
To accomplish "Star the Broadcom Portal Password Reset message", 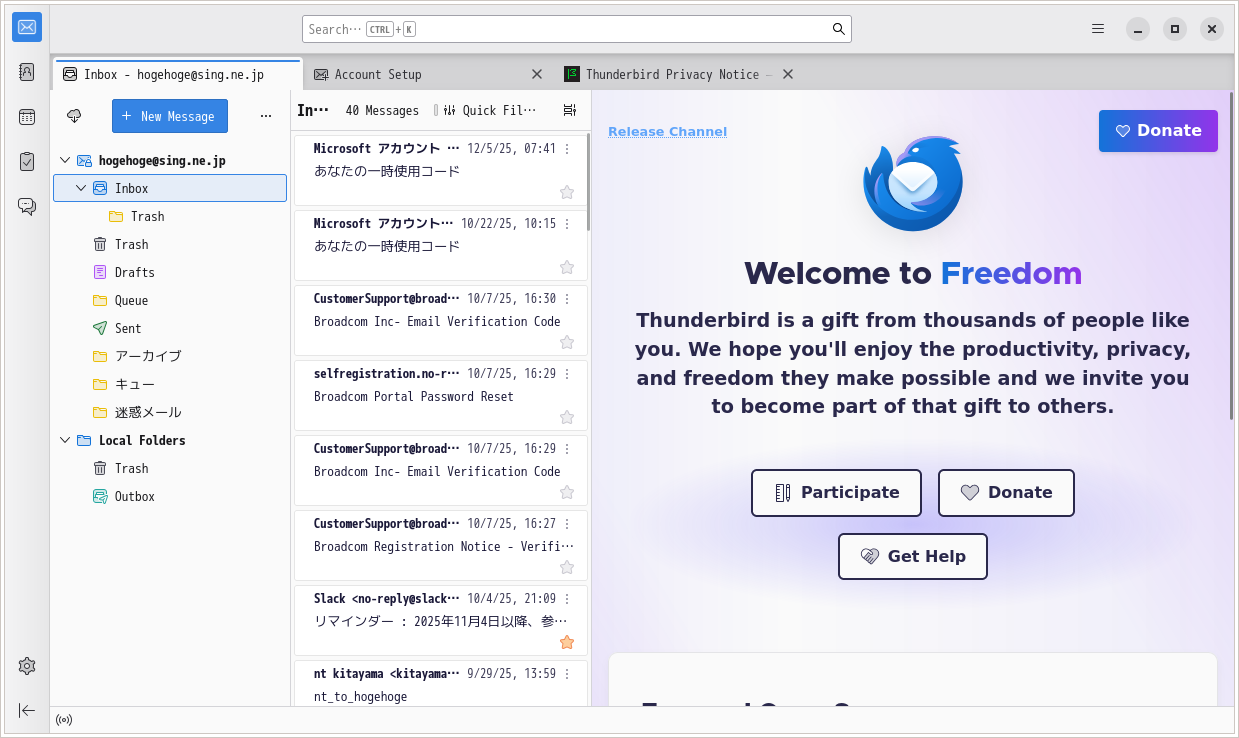I will point(567,417).
